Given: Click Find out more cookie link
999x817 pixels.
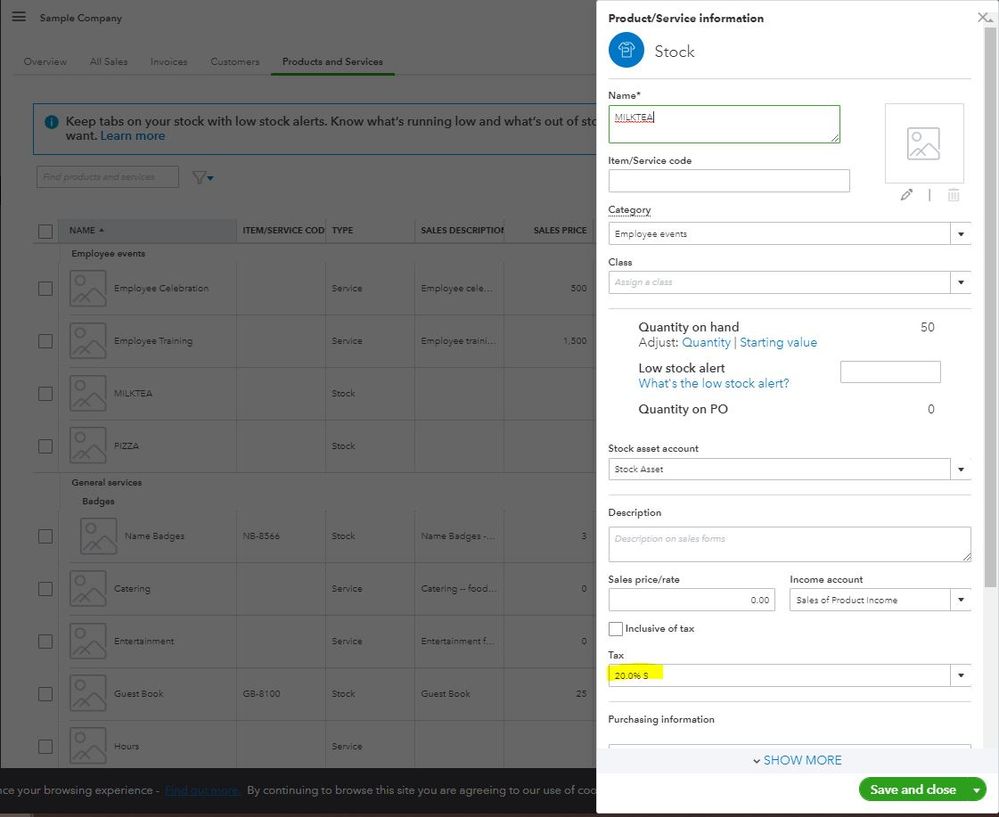Looking at the screenshot, I should coord(202,790).
